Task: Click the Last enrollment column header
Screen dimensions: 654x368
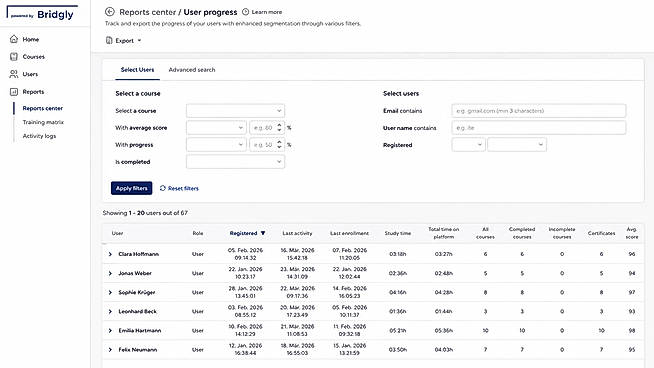Action: [349, 233]
